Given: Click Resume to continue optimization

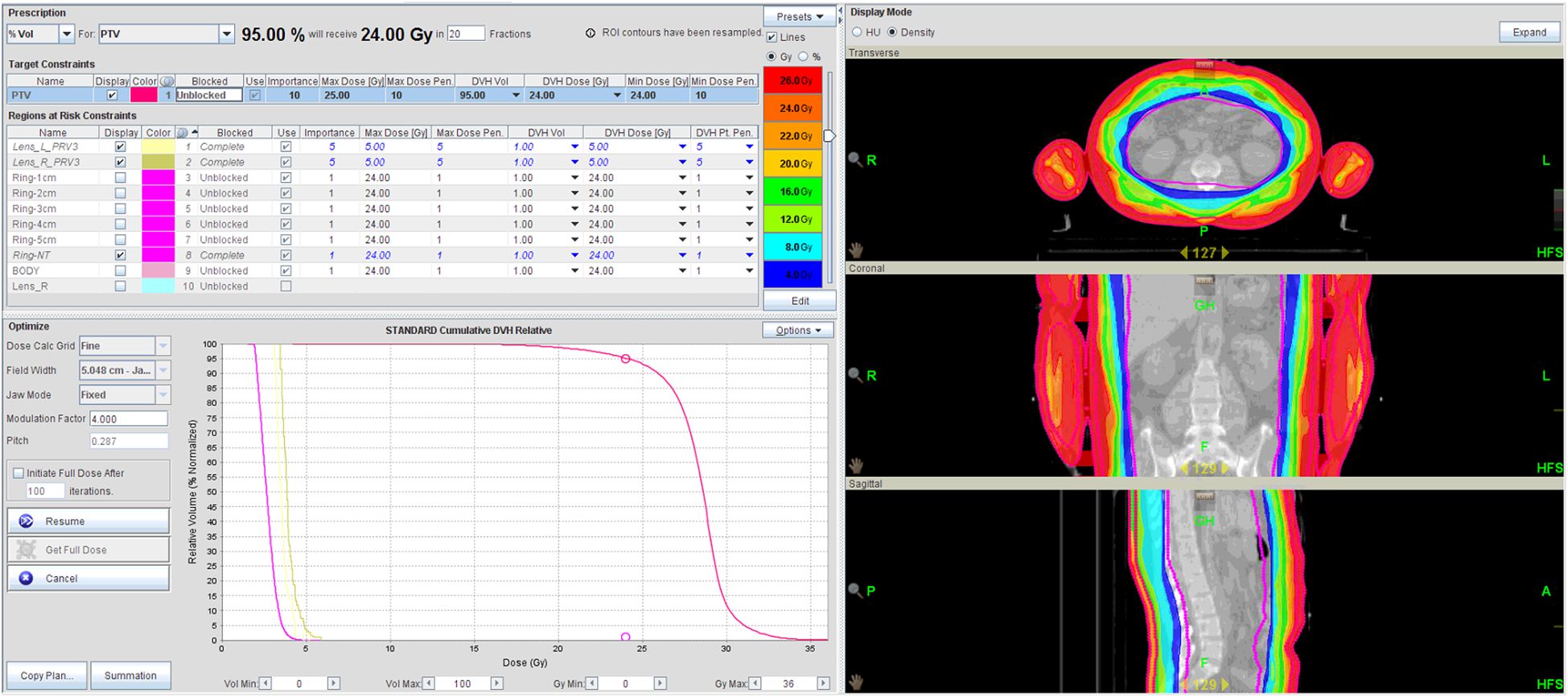Looking at the screenshot, I should pyautogui.click(x=88, y=521).
